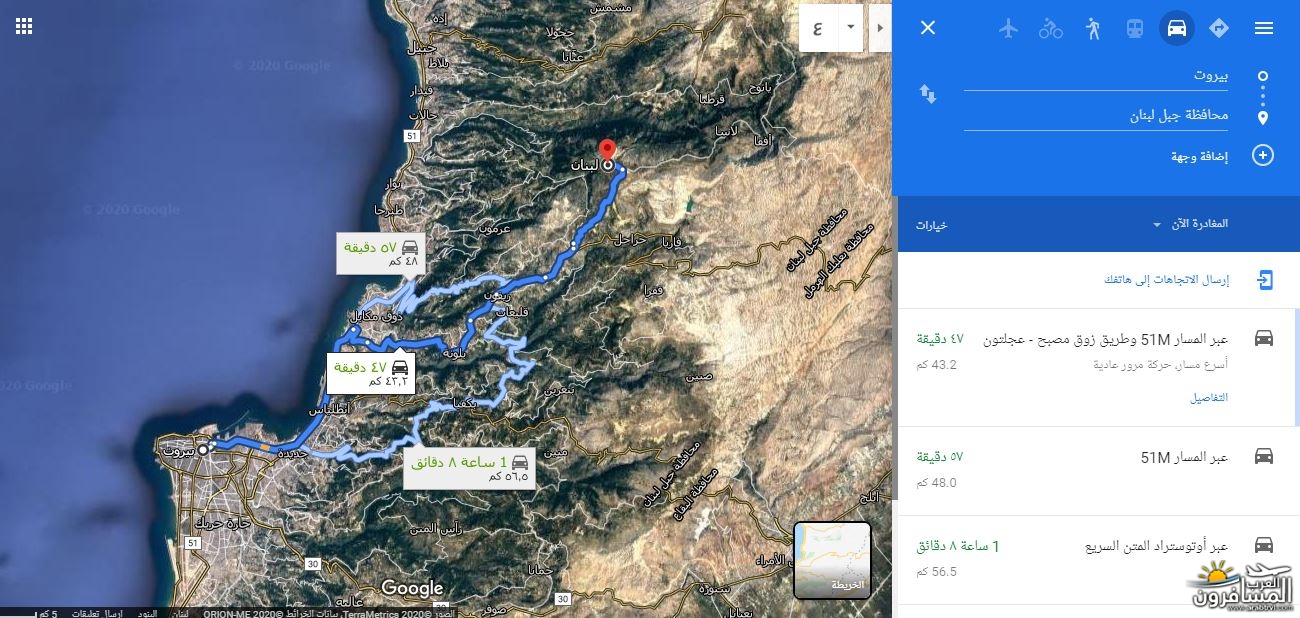Select the flights travel mode icon
Screen dimensions: 1300x618
point(1008,28)
